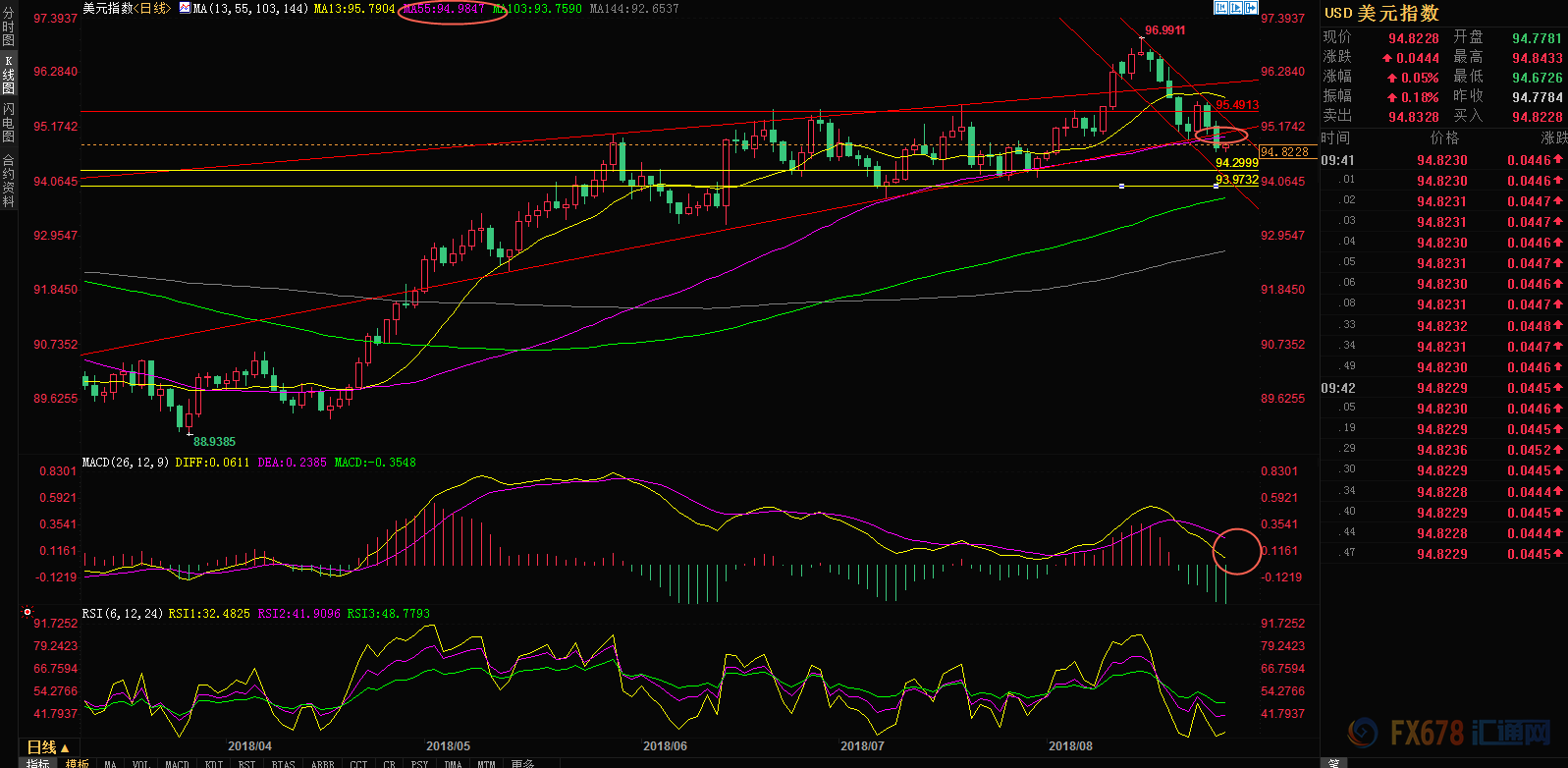Click the tick price 94.8236

[1441, 450]
